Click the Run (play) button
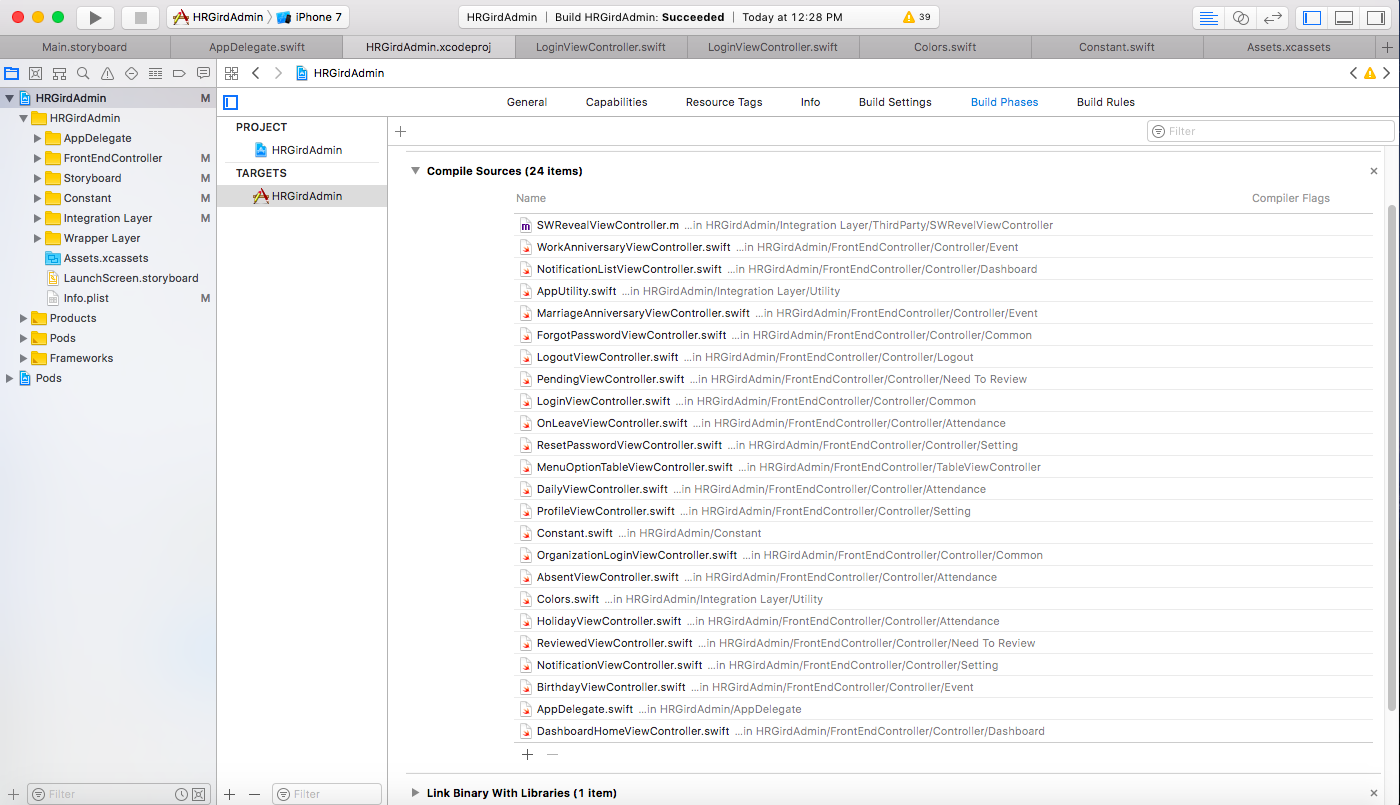 (95, 17)
